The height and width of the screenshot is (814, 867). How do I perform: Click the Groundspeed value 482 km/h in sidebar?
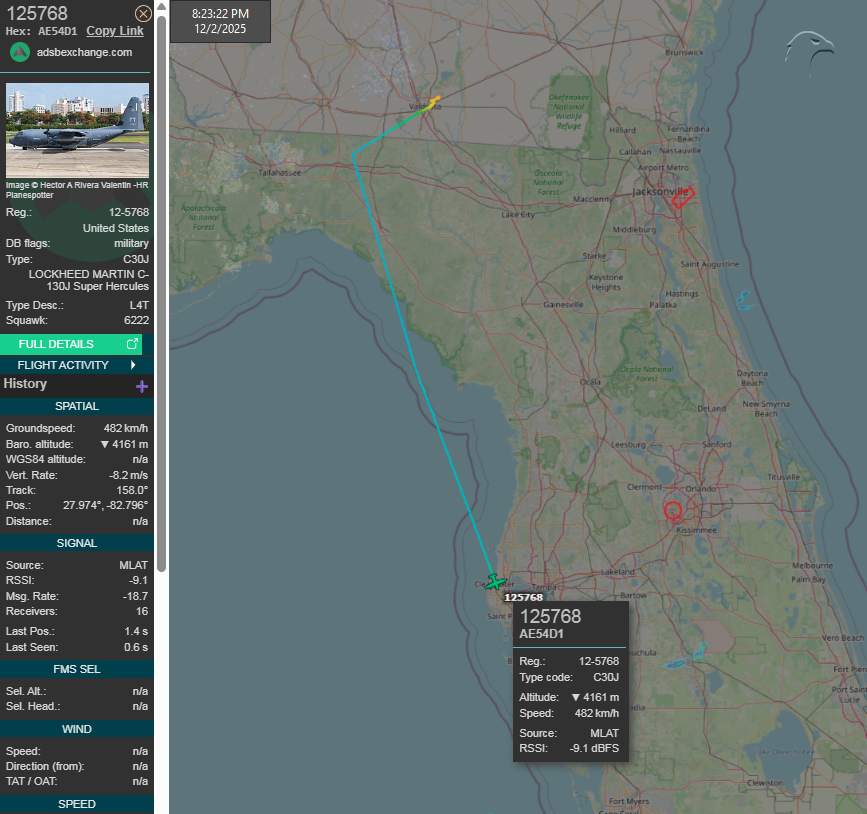click(x=126, y=429)
